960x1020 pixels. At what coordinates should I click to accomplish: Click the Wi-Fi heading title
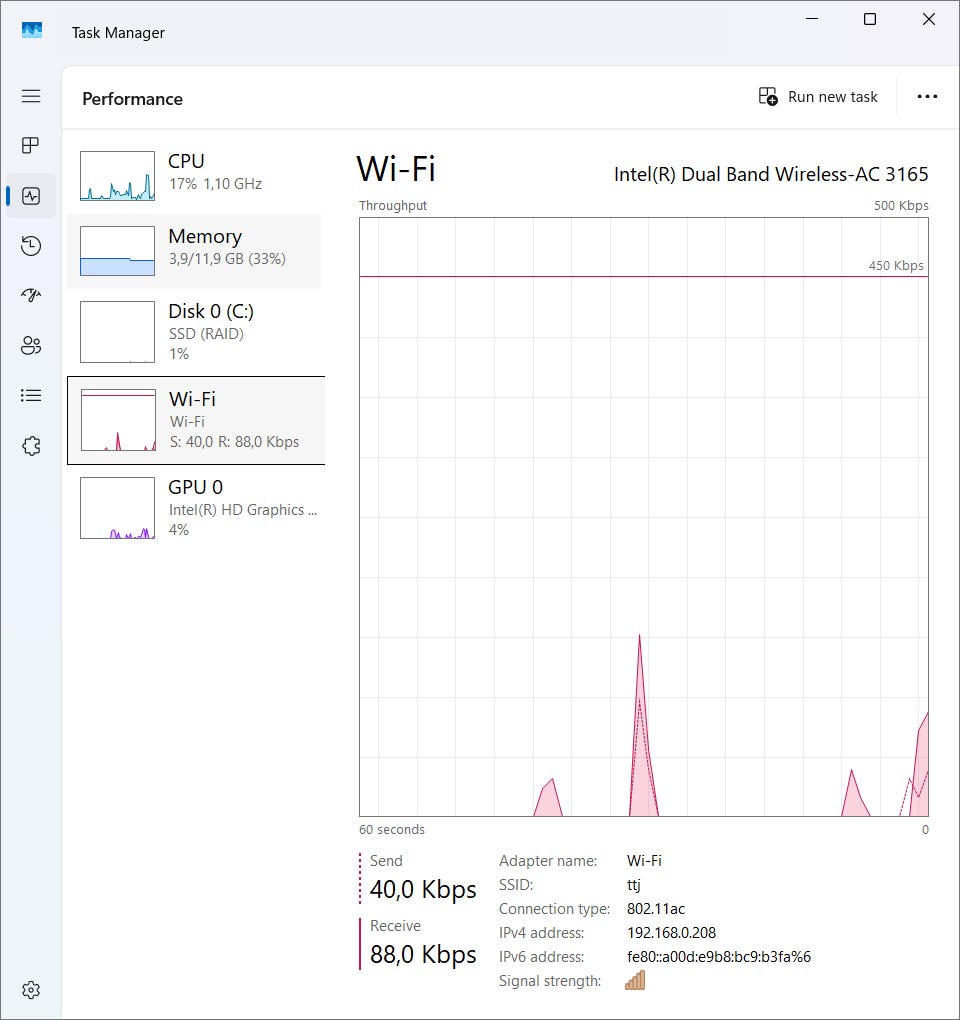click(x=396, y=169)
